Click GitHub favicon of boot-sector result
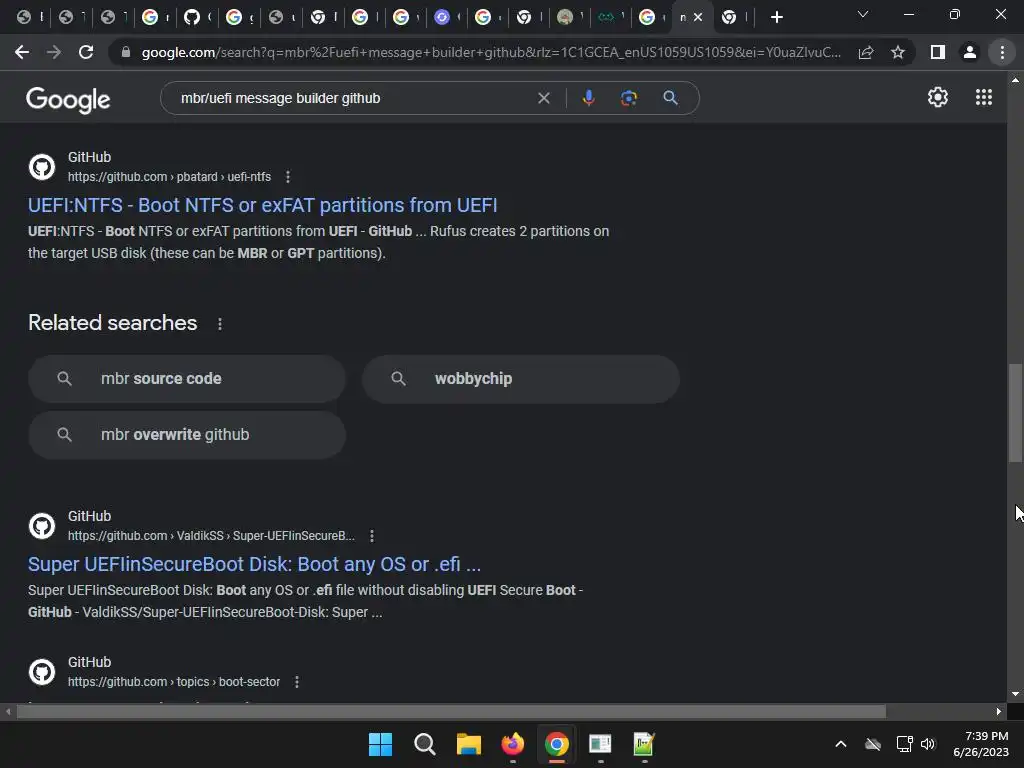This screenshot has width=1024, height=768. tap(42, 672)
